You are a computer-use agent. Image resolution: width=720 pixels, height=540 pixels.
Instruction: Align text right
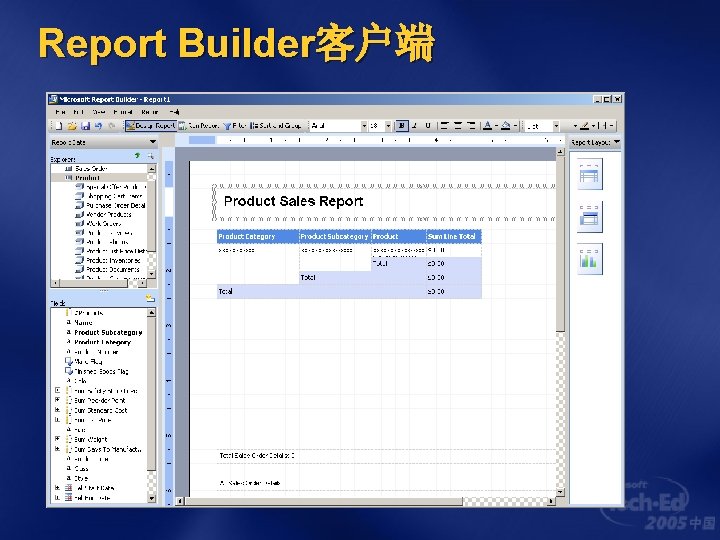(x=471, y=125)
